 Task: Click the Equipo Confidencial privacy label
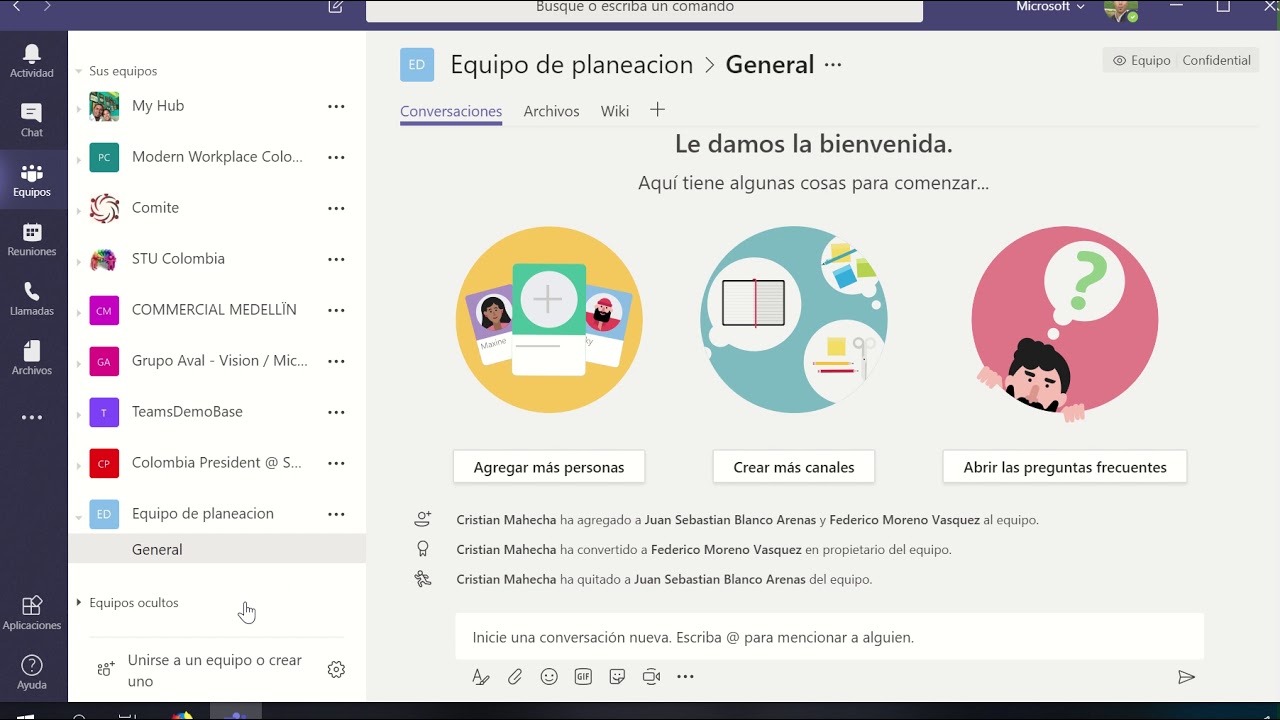click(x=1181, y=60)
